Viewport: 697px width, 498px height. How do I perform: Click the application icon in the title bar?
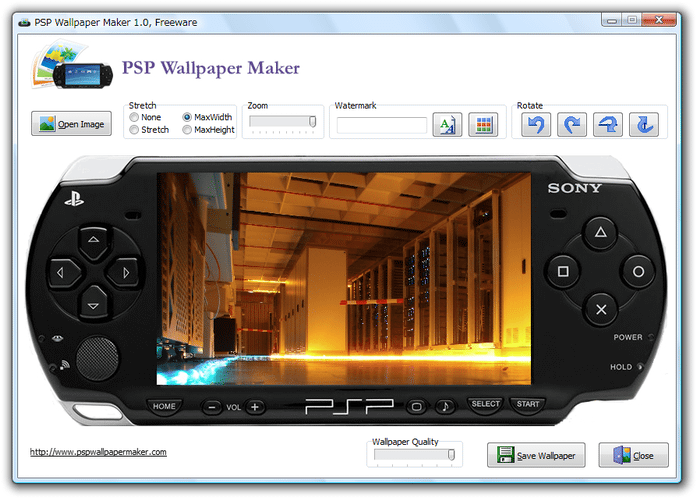[24, 22]
